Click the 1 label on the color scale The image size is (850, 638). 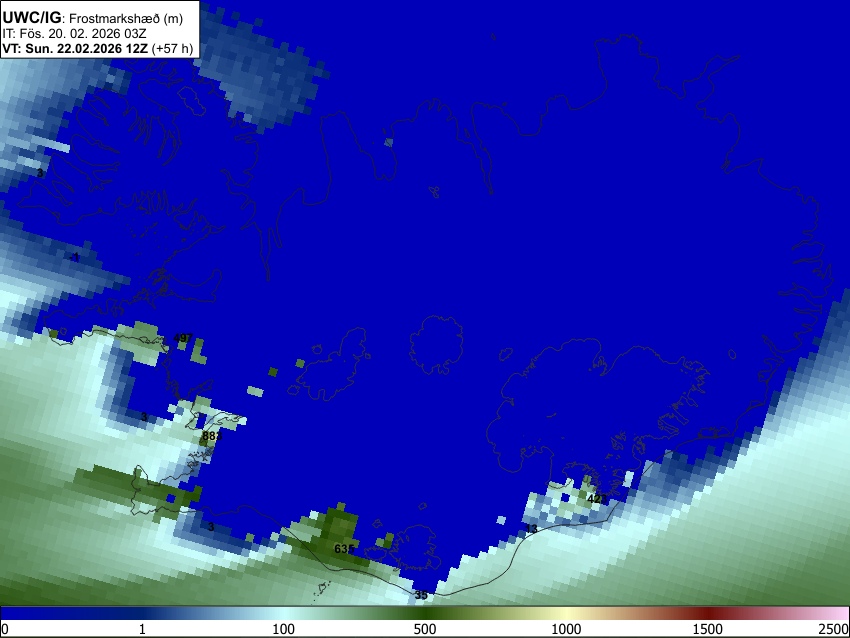tap(142, 629)
